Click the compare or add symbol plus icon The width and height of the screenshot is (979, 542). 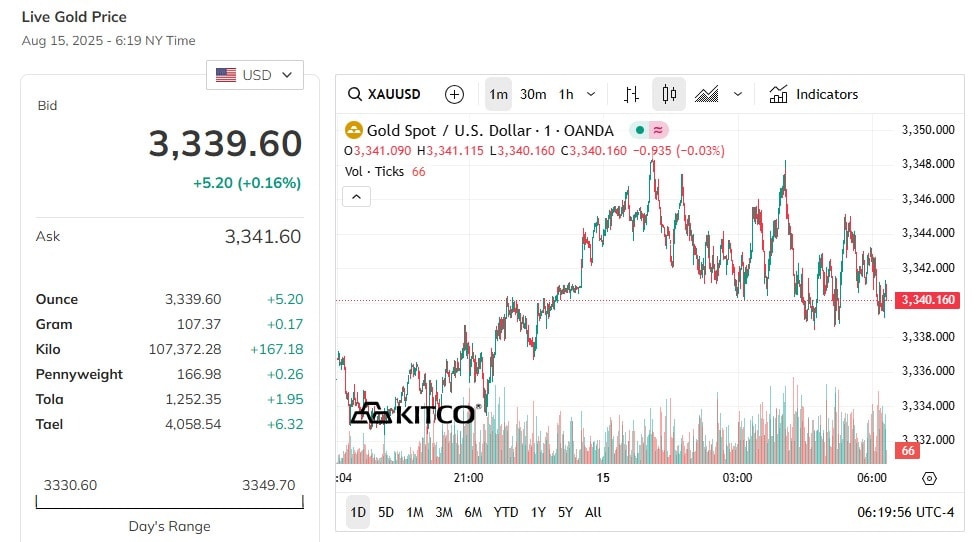coord(454,94)
